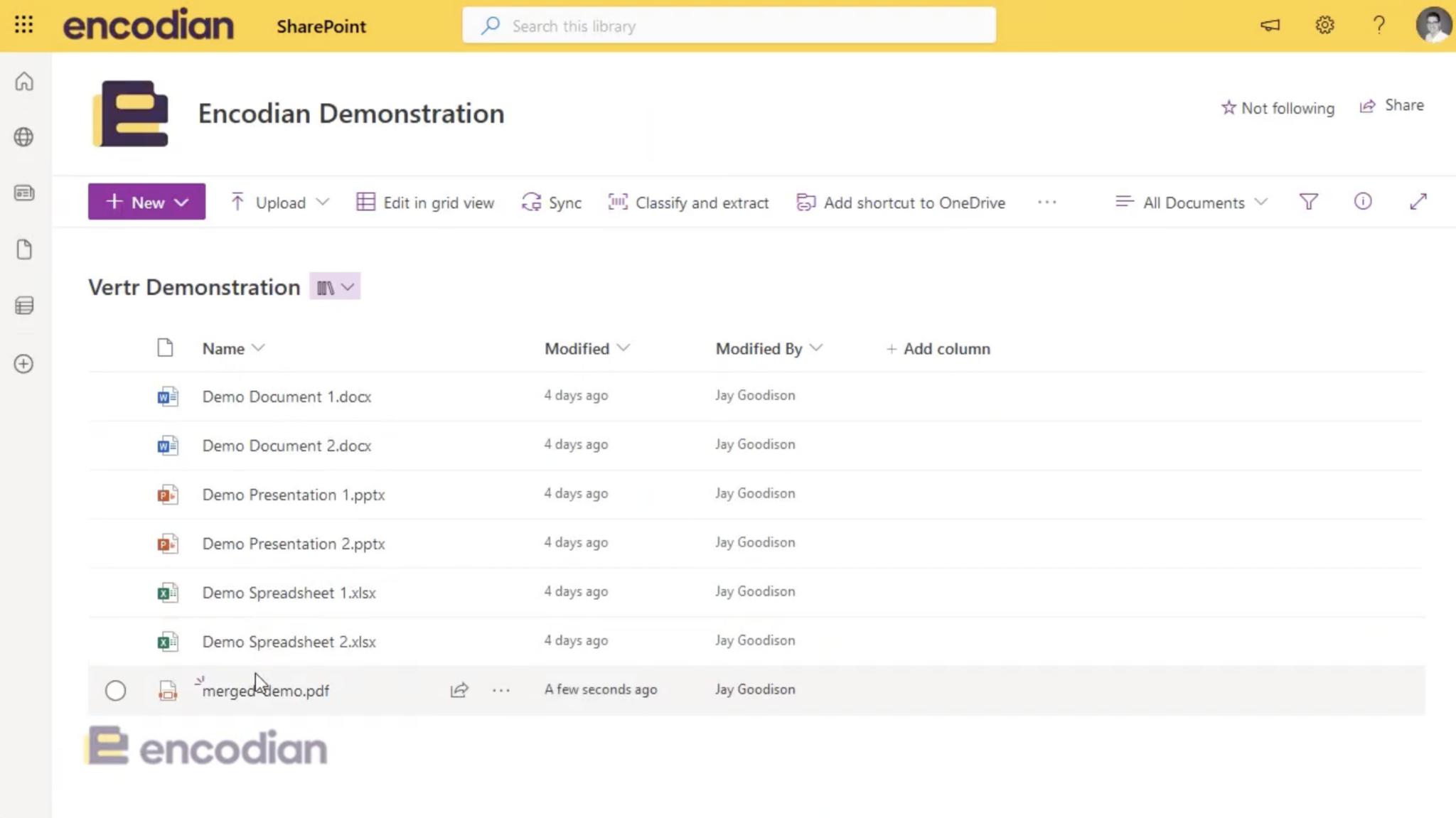Click the SharePoint link in the header
Viewport: 1456px width, 818px height.
[x=321, y=26]
